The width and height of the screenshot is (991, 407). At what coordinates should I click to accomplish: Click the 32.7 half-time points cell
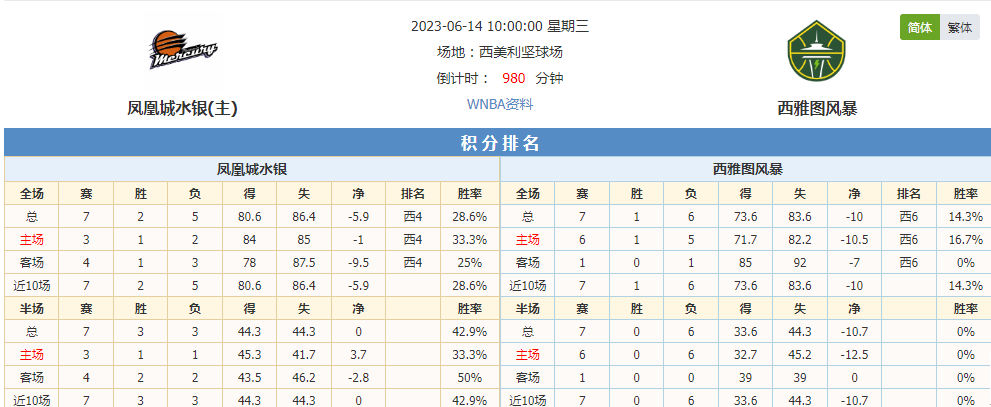(745, 355)
